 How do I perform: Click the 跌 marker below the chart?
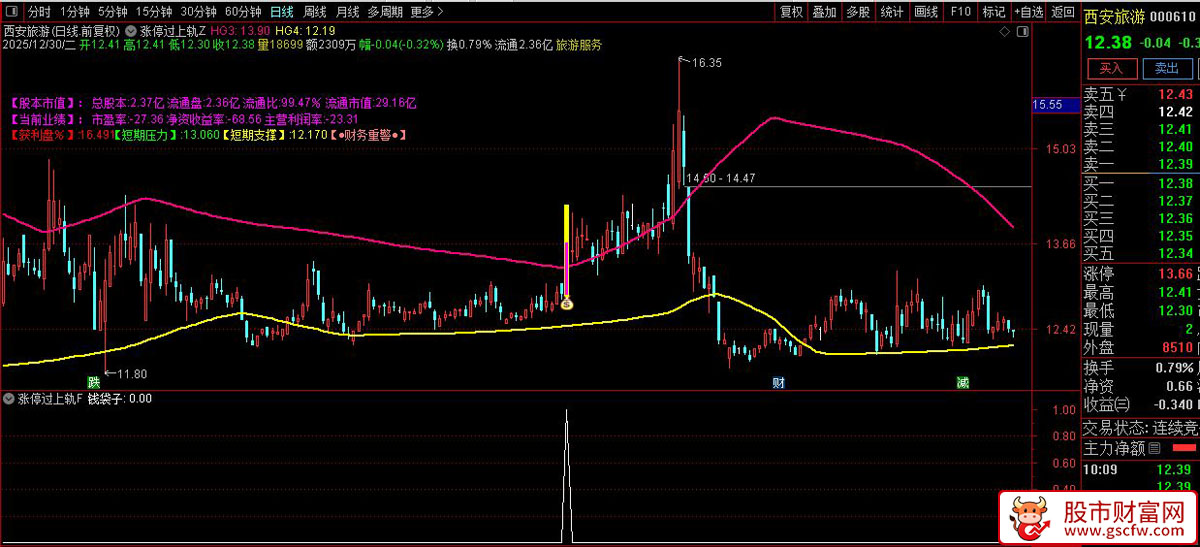pyautogui.click(x=93, y=382)
